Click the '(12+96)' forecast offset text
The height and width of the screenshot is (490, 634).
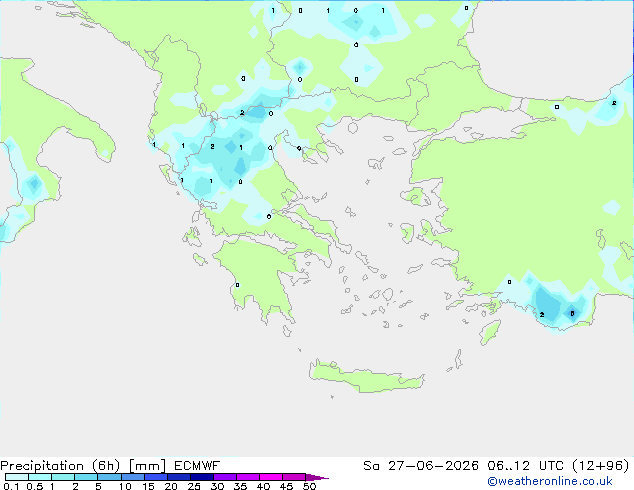coord(601,466)
